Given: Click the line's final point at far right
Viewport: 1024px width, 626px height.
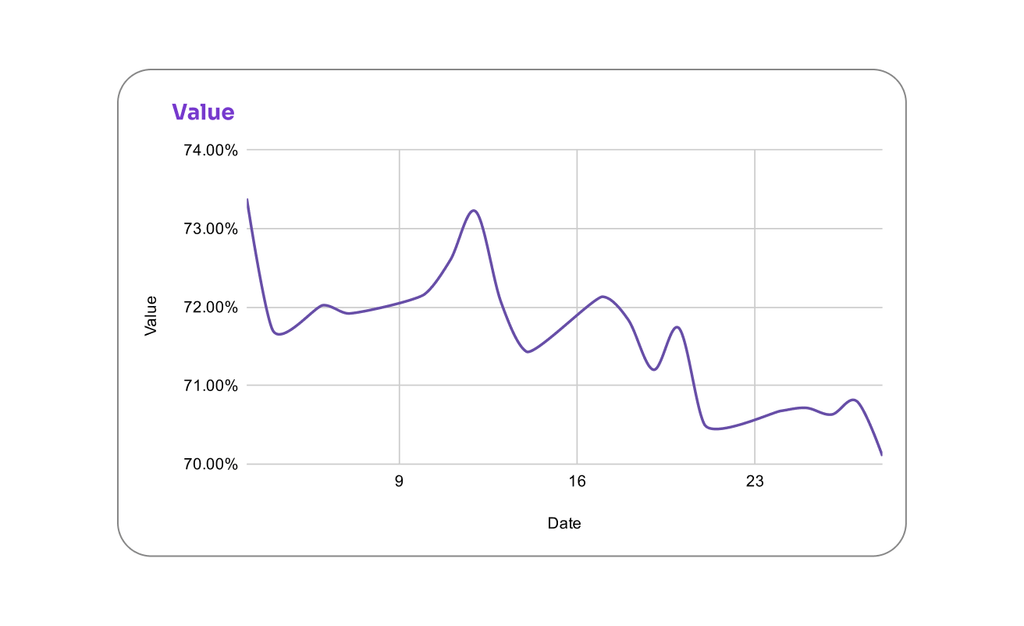Looking at the screenshot, I should pyautogui.click(x=881, y=455).
